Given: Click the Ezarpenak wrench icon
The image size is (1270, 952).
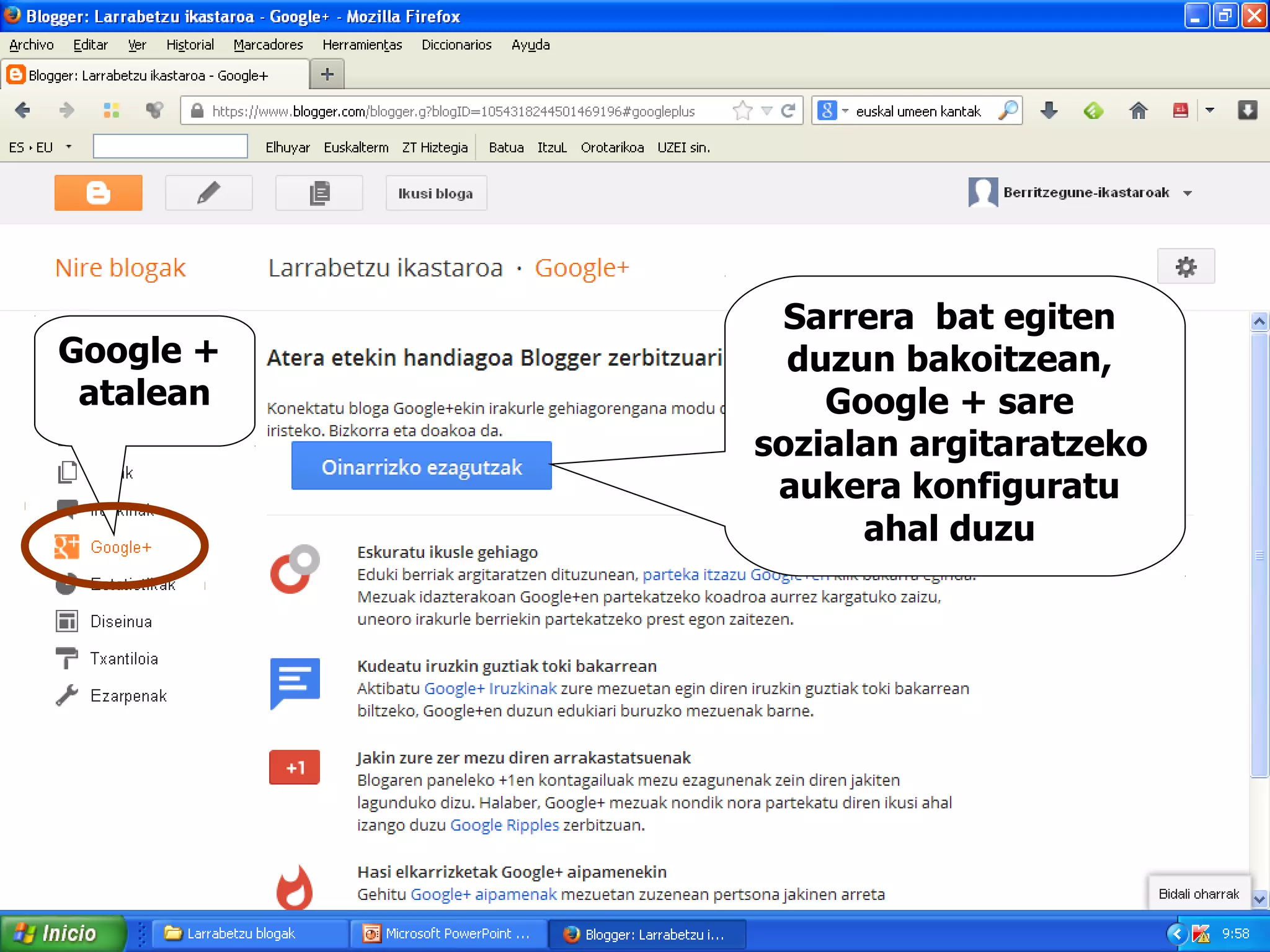Looking at the screenshot, I should [67, 695].
